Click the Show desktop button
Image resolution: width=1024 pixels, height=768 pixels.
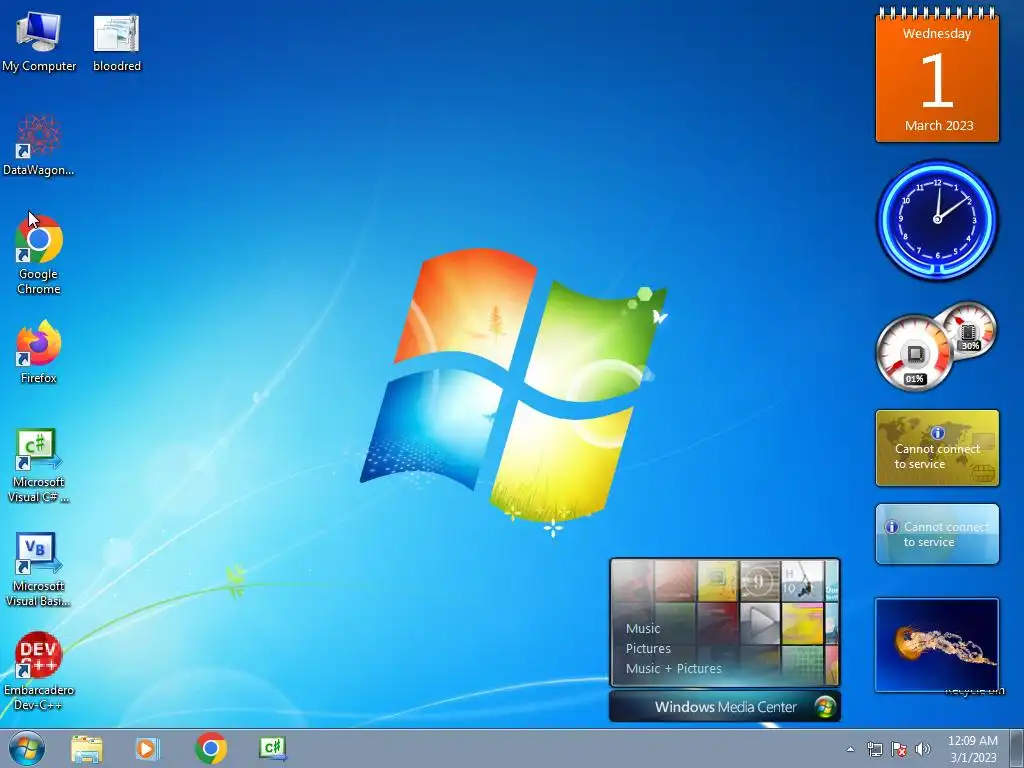tap(1017, 749)
